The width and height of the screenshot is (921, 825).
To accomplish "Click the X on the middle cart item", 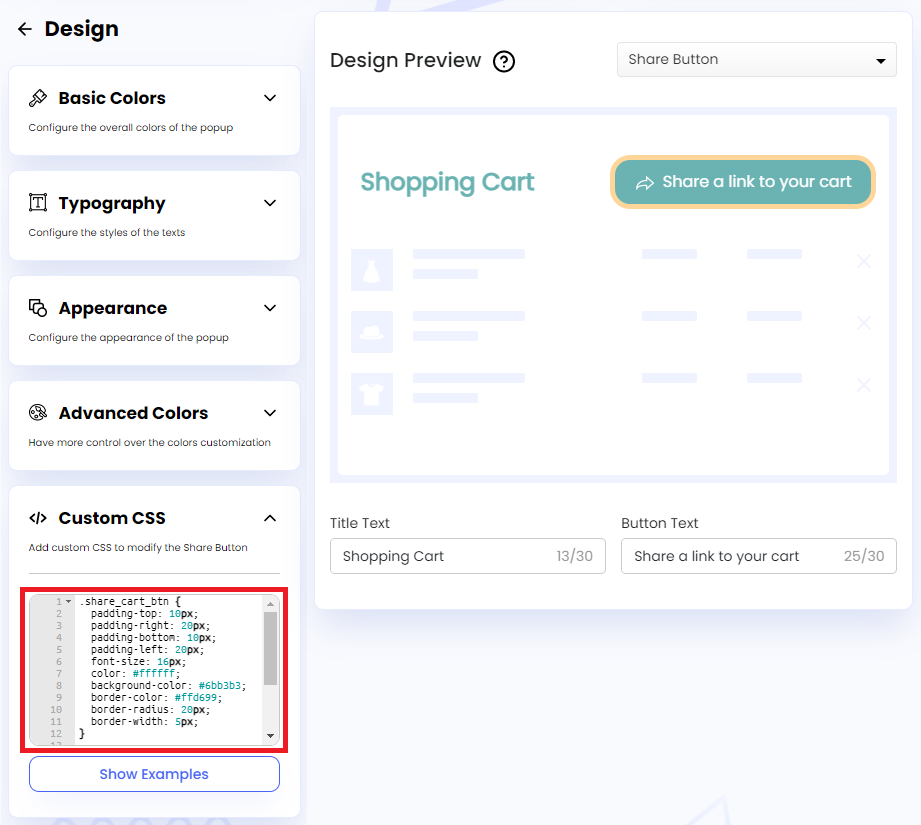I will 864,323.
